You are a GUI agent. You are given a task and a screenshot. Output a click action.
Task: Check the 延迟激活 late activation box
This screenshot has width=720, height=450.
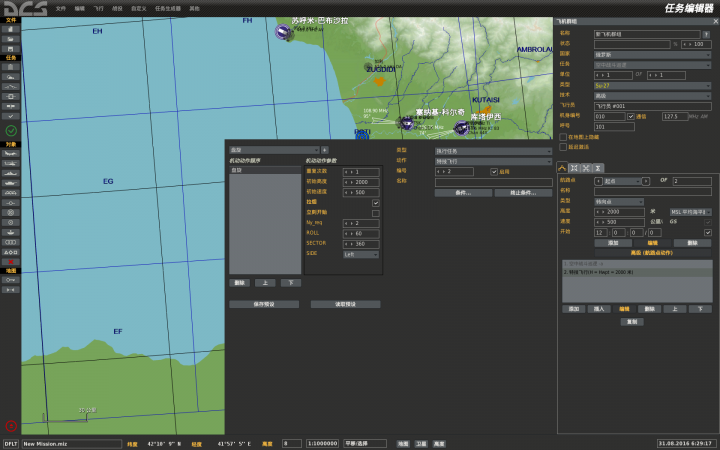[x=563, y=147]
